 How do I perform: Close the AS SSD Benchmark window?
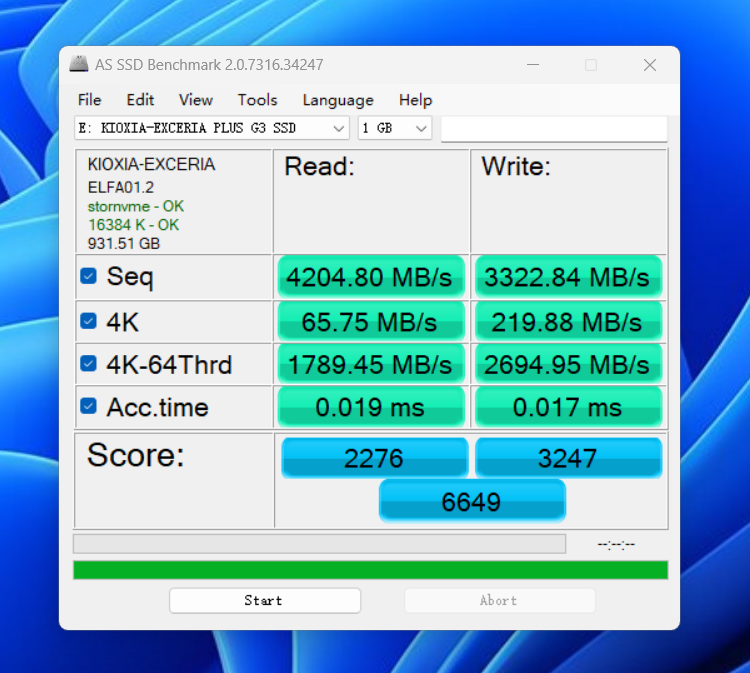pyautogui.click(x=650, y=65)
